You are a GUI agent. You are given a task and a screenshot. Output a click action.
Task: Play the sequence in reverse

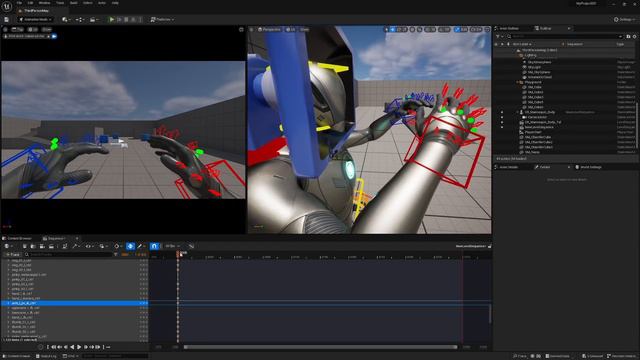(x=72, y=347)
